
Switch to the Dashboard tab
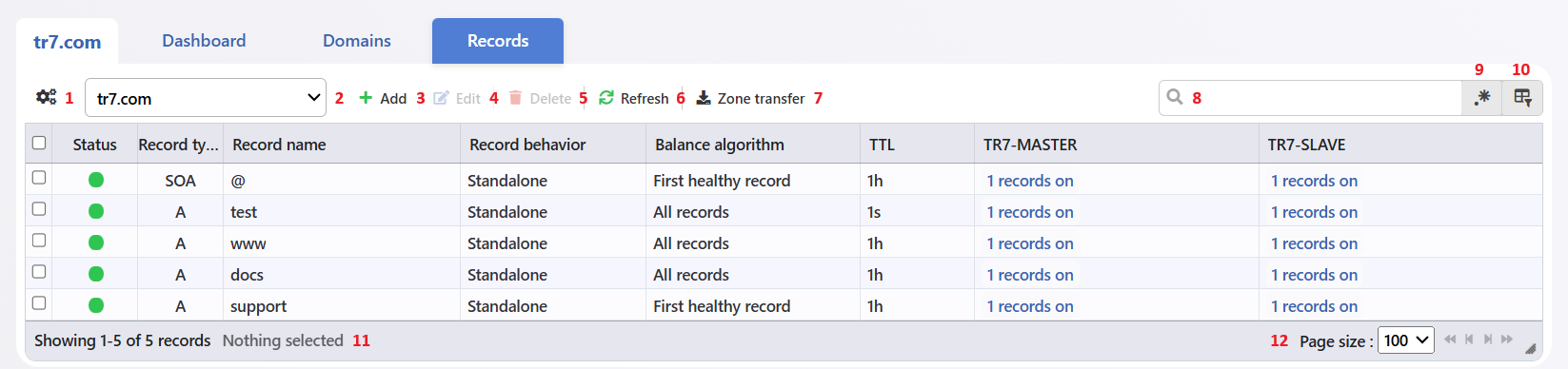[204, 41]
